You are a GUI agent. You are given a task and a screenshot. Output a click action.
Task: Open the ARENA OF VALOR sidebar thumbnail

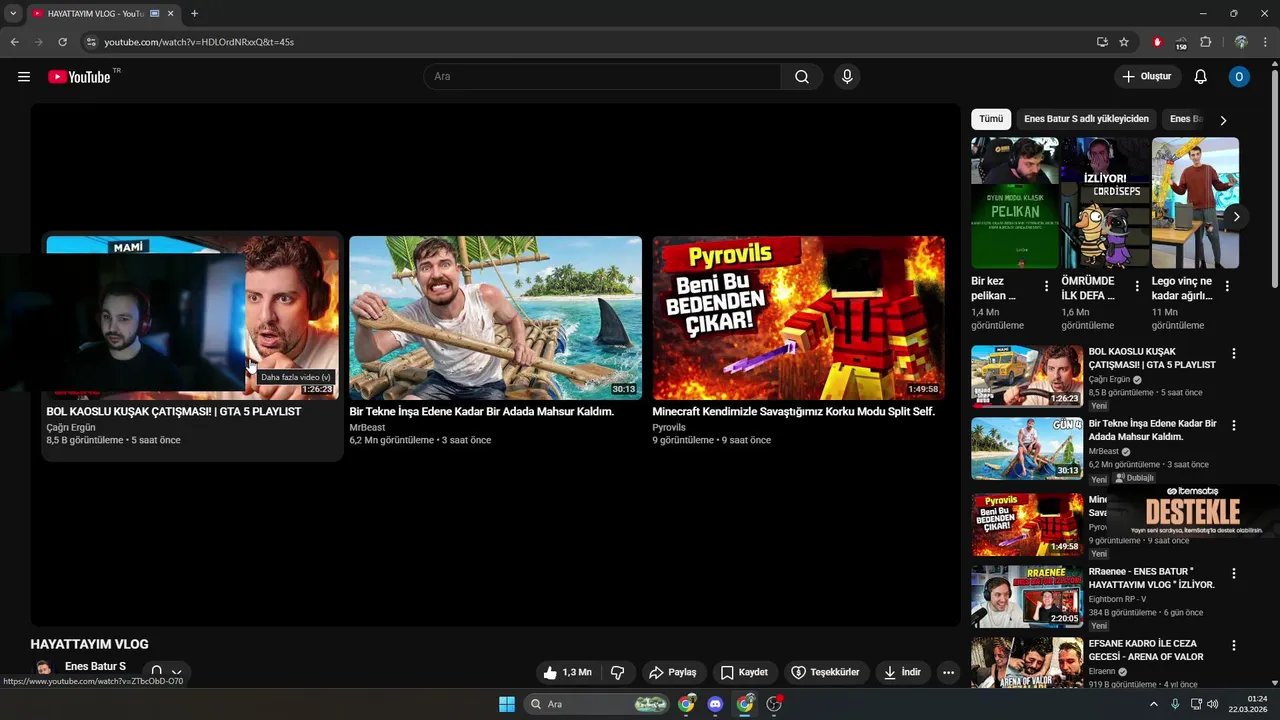coord(1027,663)
